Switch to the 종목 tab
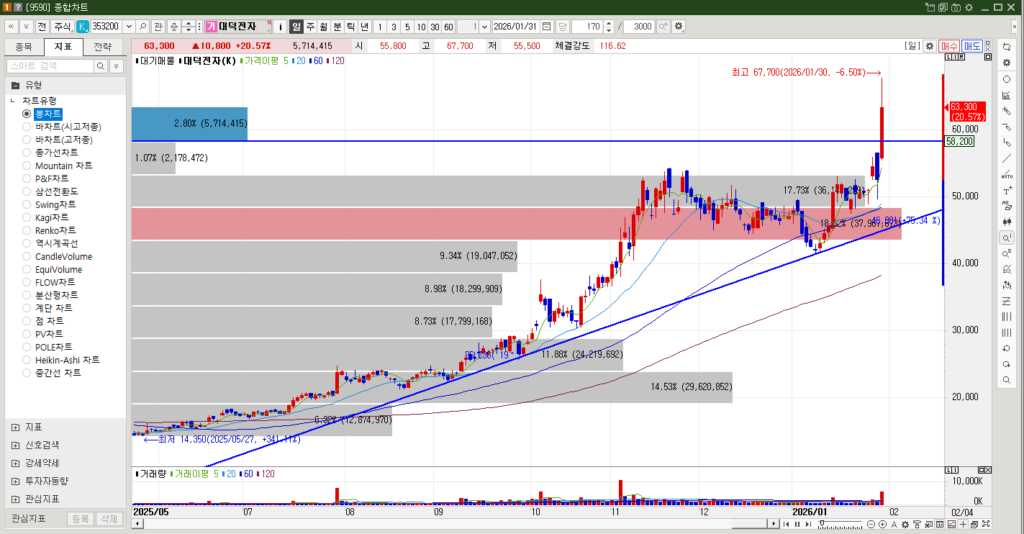 pos(24,46)
